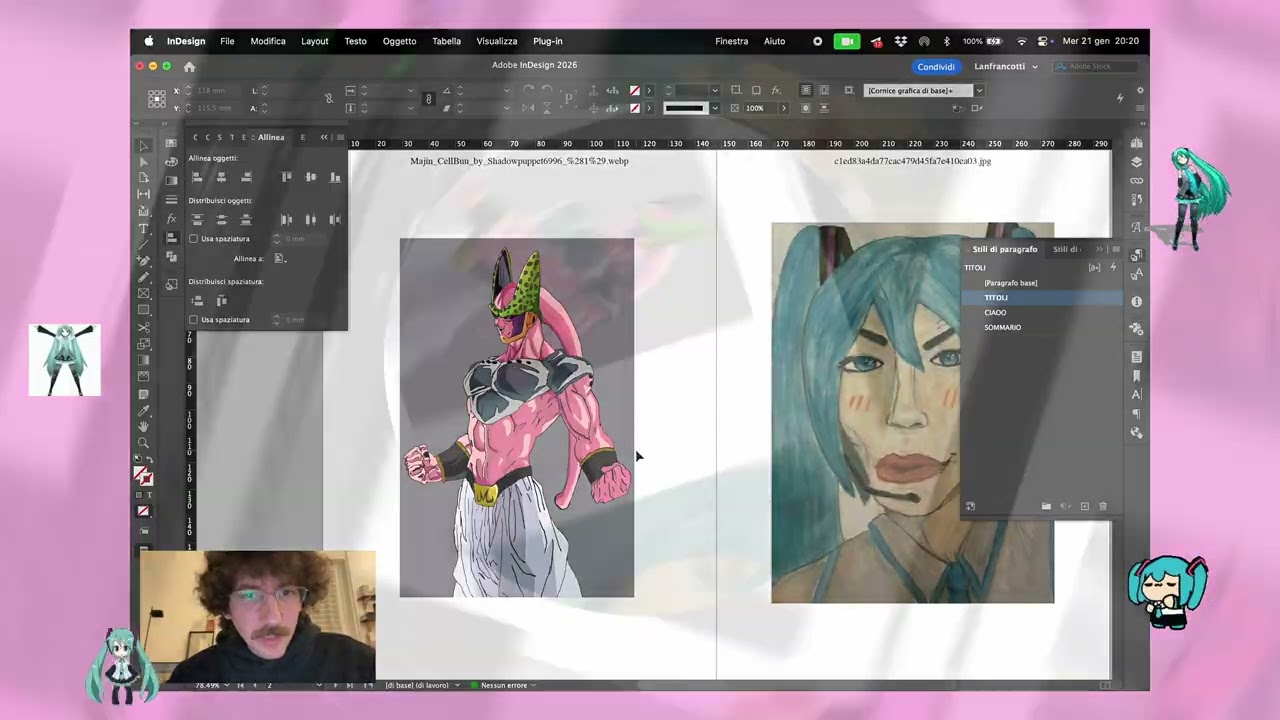Open Dropbox menu bar icon

click(901, 41)
